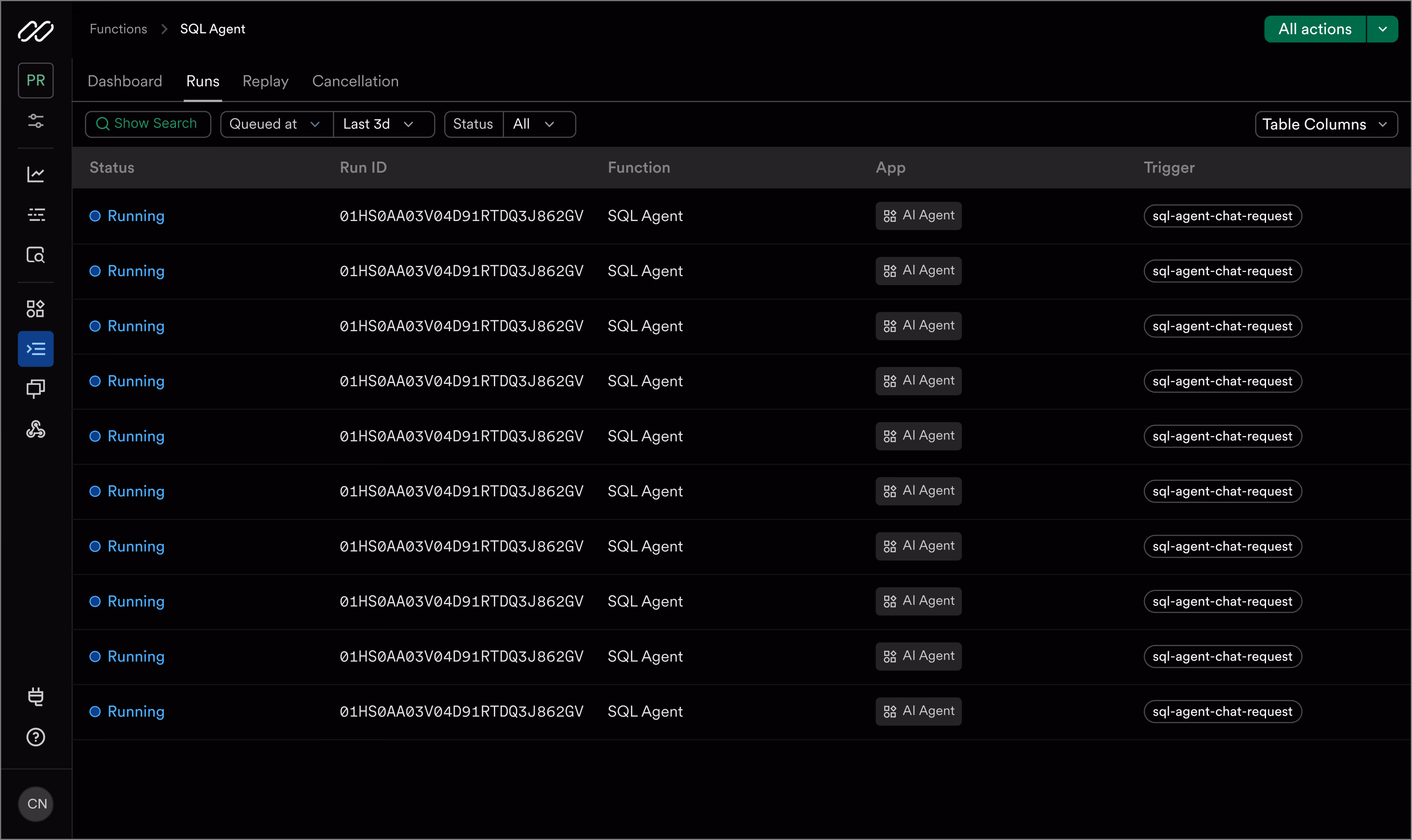Viewport: 1412px width, 840px height.
Task: Open the webhooks icon in sidebar
Action: click(36, 429)
